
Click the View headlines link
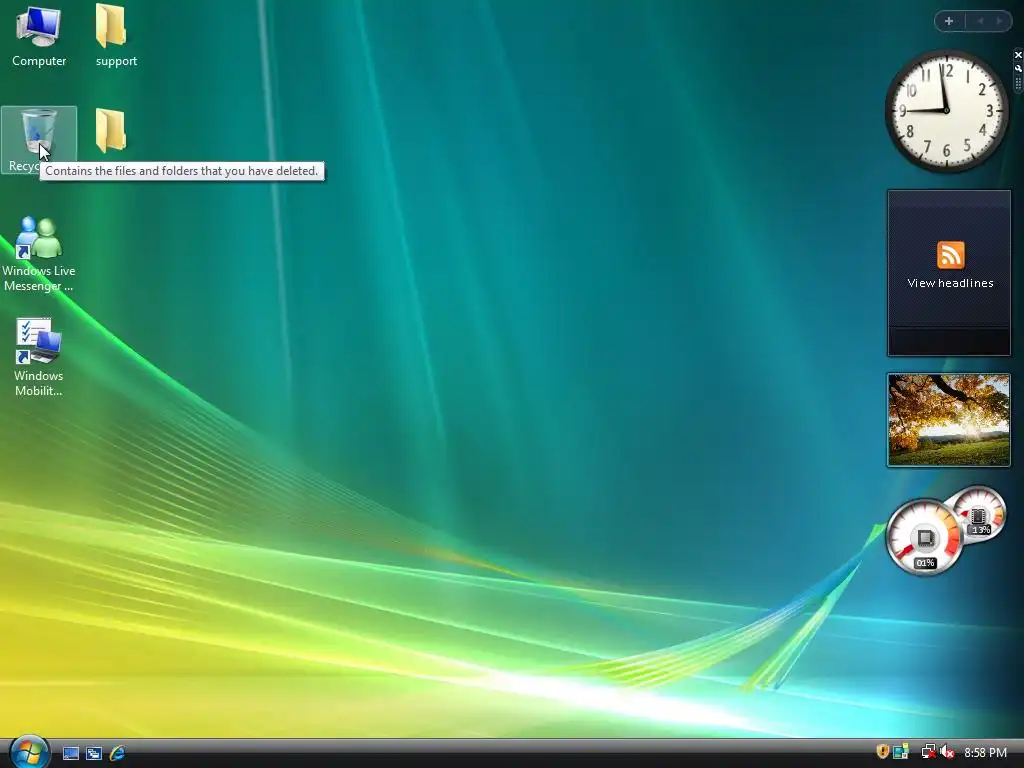[950, 283]
